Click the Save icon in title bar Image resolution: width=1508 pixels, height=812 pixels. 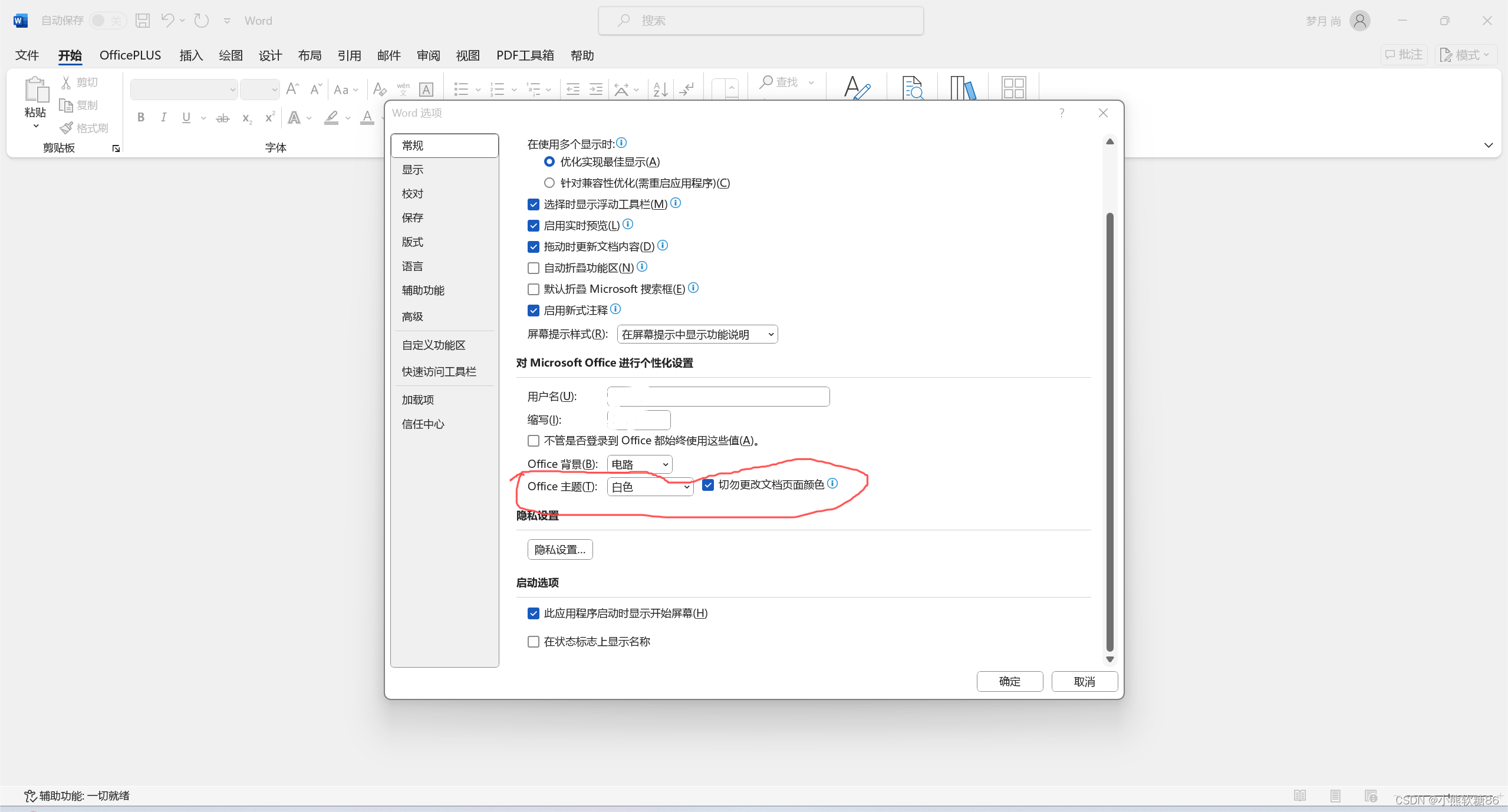[x=142, y=21]
